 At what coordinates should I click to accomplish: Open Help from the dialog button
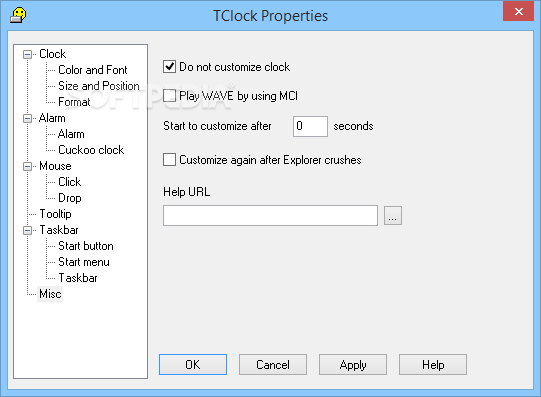pyautogui.click(x=433, y=365)
